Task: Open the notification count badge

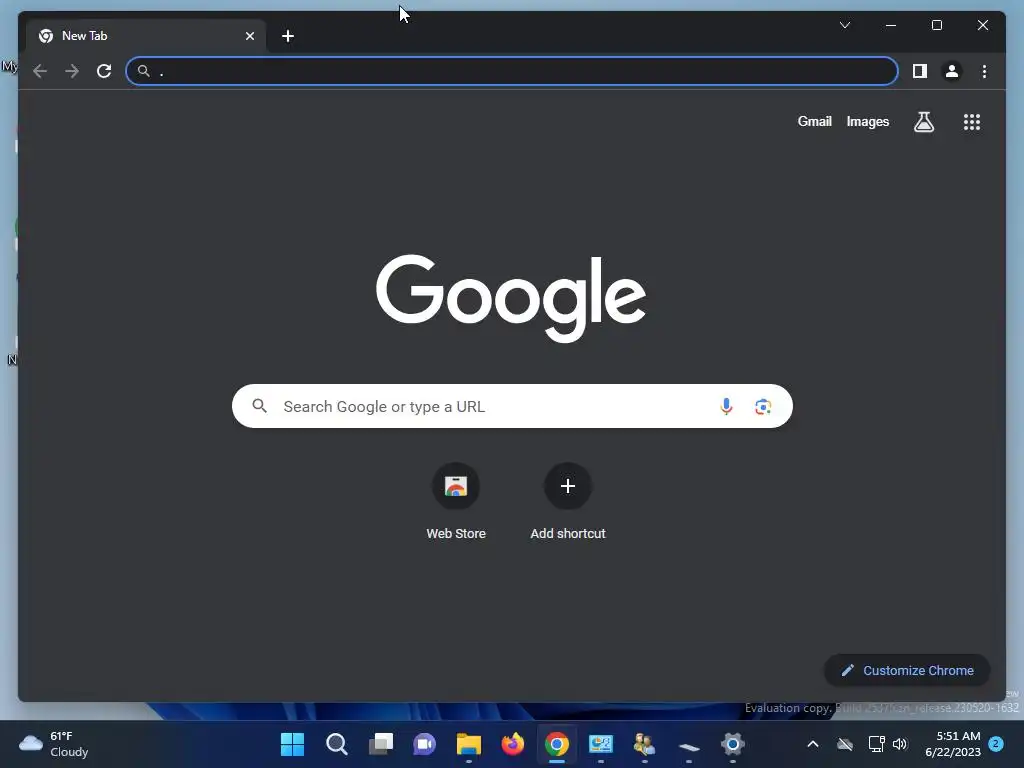Action: (x=996, y=744)
